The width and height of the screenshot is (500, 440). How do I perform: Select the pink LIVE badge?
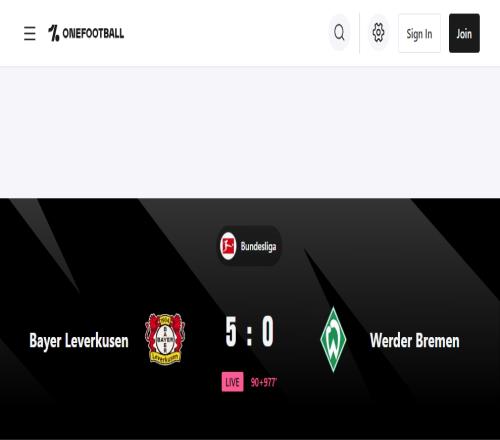coord(232,382)
